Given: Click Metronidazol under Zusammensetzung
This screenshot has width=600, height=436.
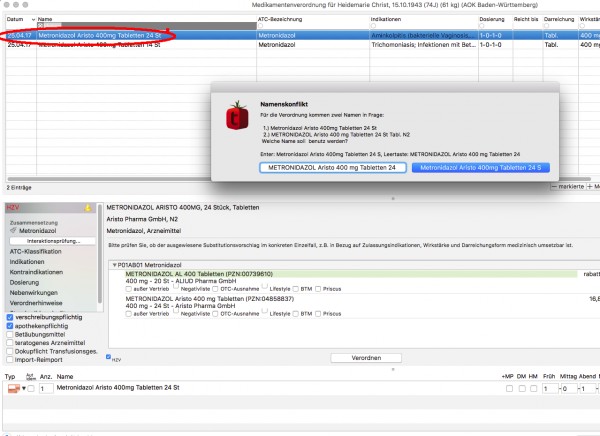Looking at the screenshot, I should [x=38, y=231].
